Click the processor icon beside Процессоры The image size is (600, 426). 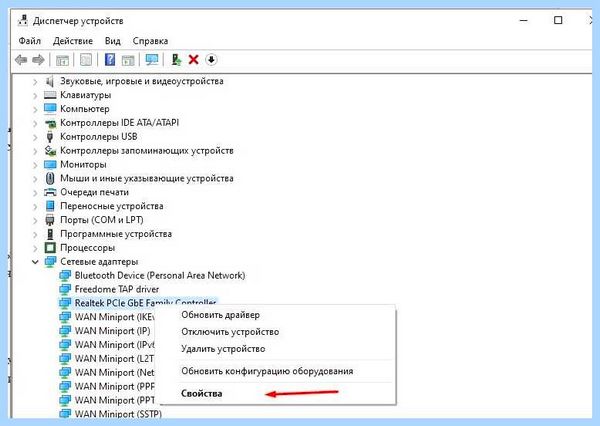[50, 248]
